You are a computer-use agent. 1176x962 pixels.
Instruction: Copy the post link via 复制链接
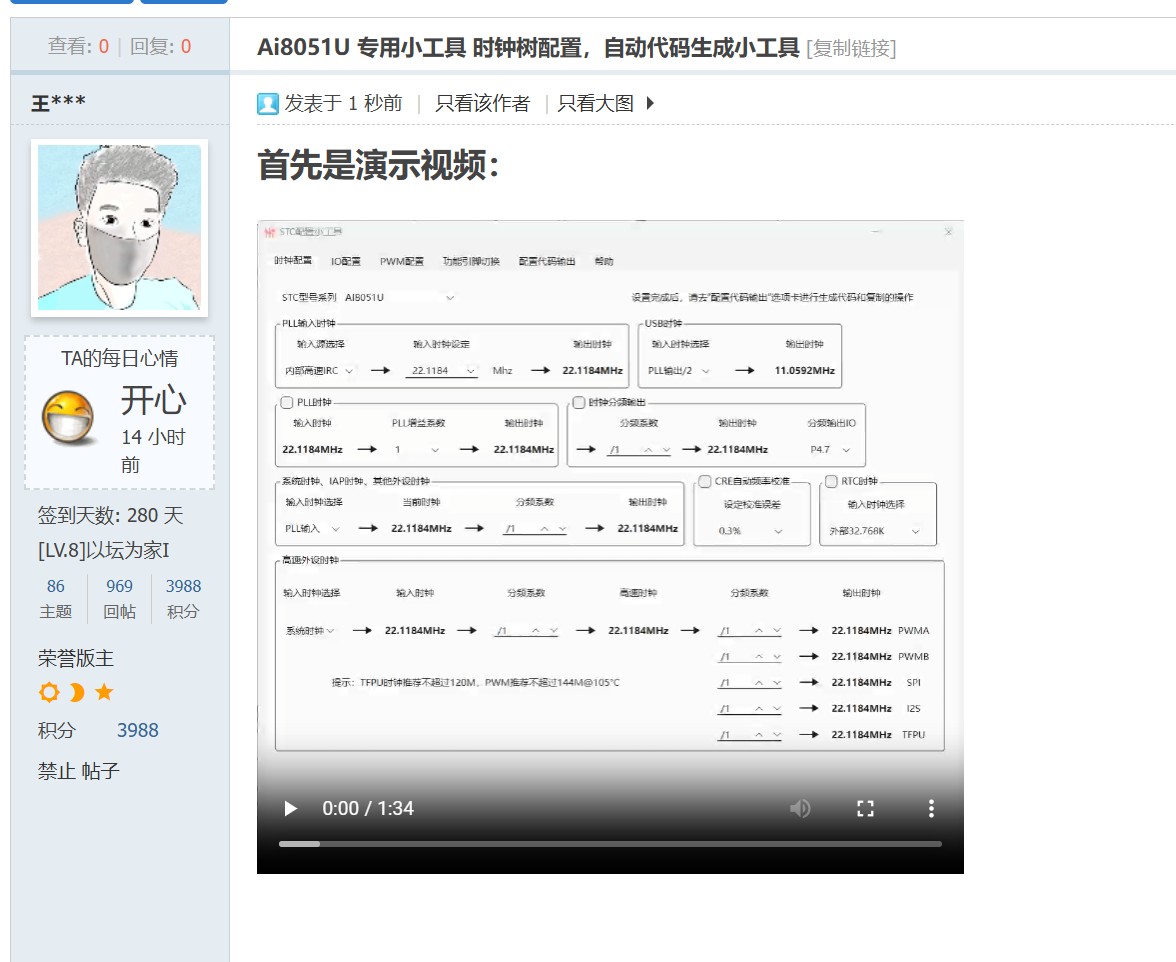point(851,49)
